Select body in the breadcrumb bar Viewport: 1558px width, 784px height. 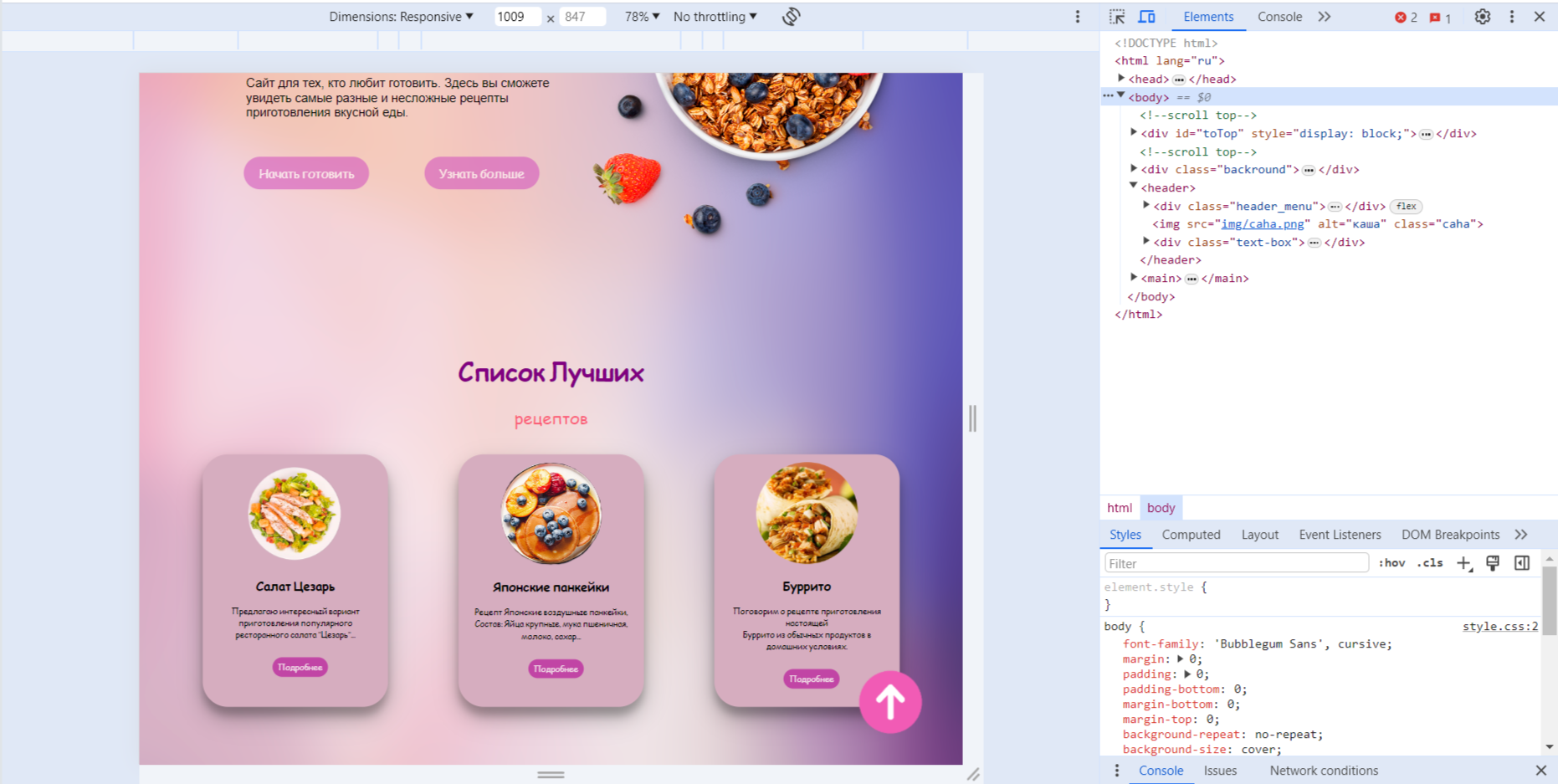(1161, 508)
